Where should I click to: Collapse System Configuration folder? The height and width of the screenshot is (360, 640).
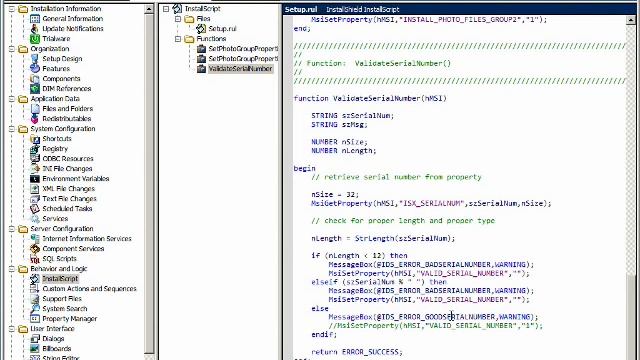click(11, 129)
